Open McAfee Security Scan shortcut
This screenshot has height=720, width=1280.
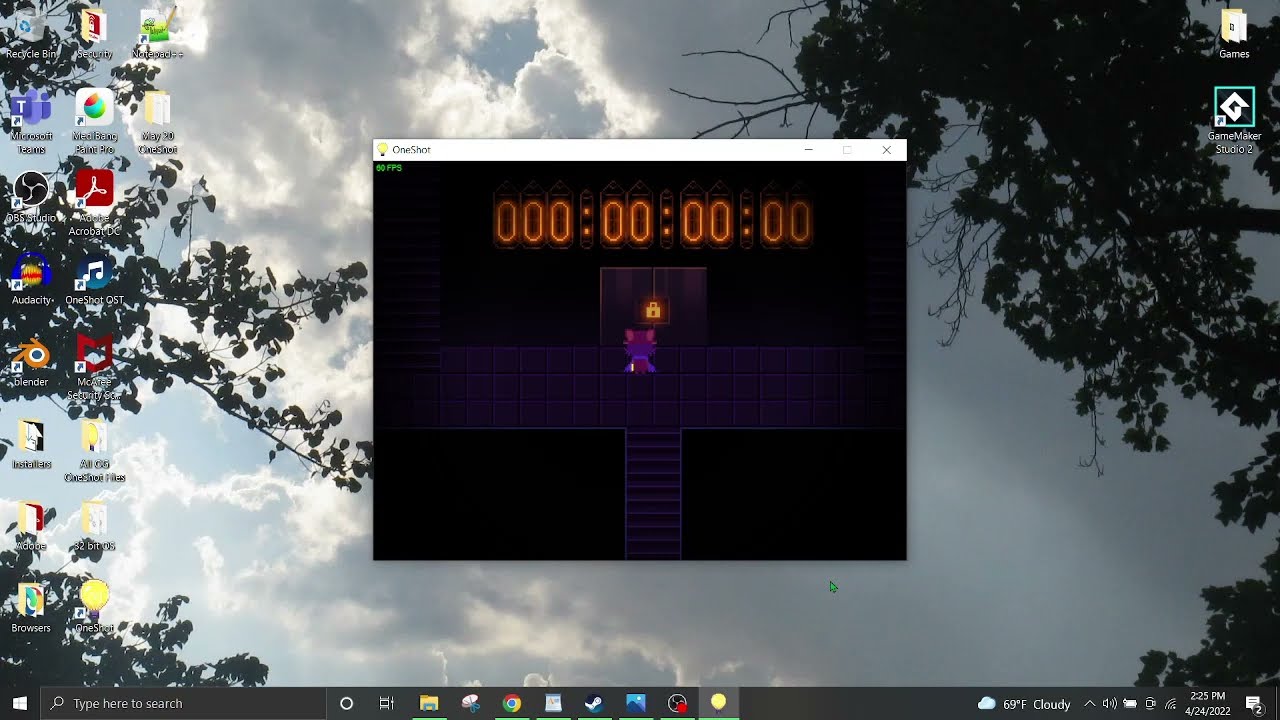click(x=94, y=367)
